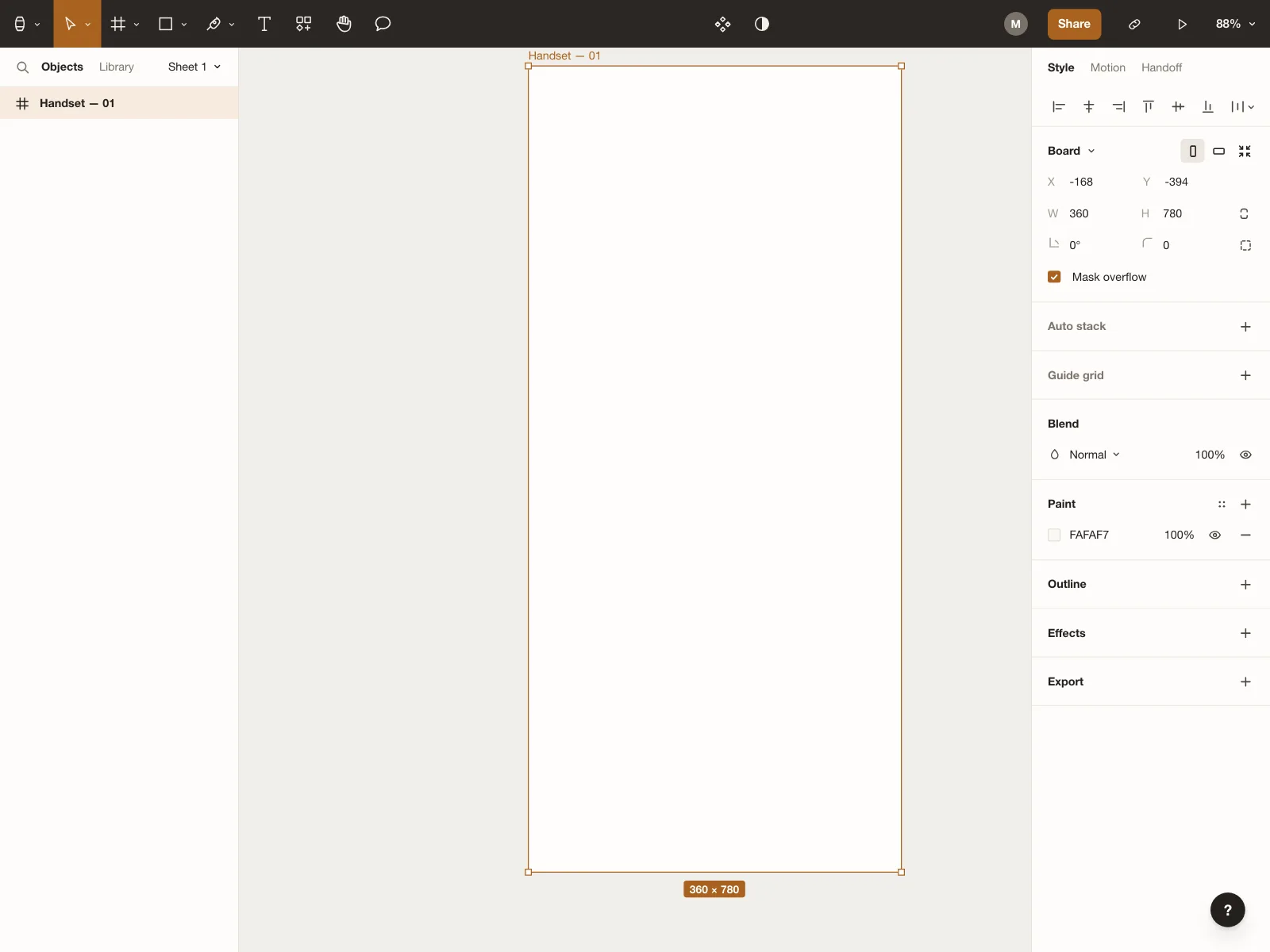Switch to the Library tab

117,67
